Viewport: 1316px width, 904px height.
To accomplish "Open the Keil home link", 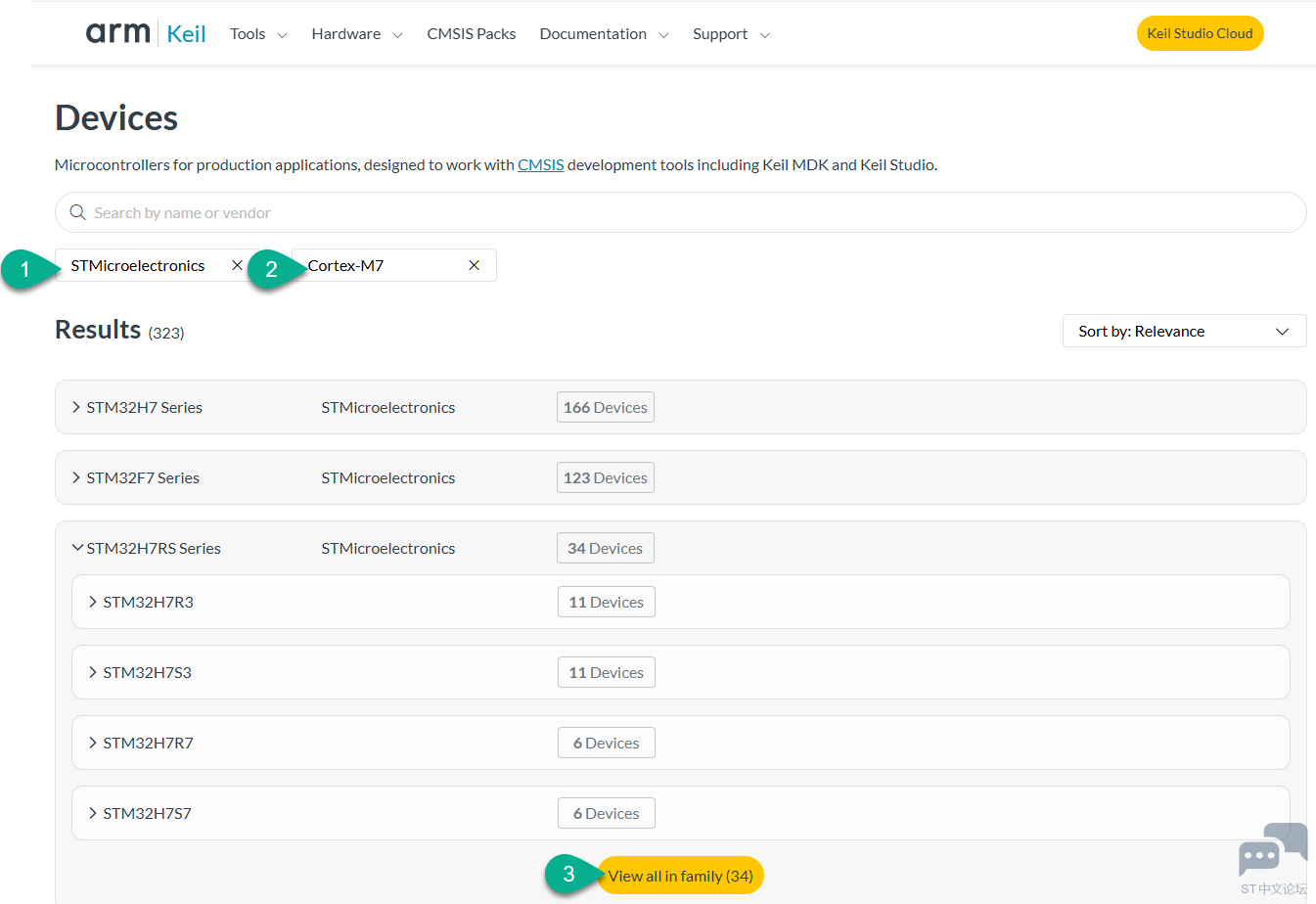I will pyautogui.click(x=186, y=34).
